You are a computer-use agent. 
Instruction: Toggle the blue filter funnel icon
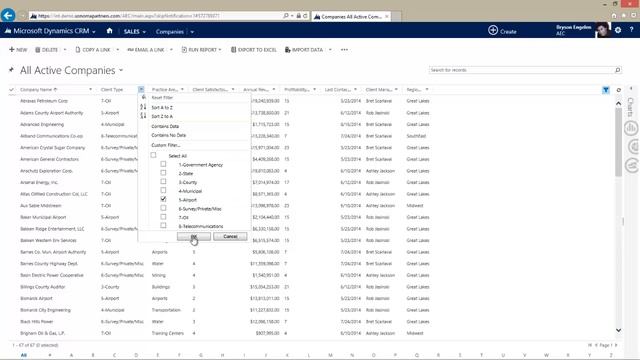coord(606,90)
